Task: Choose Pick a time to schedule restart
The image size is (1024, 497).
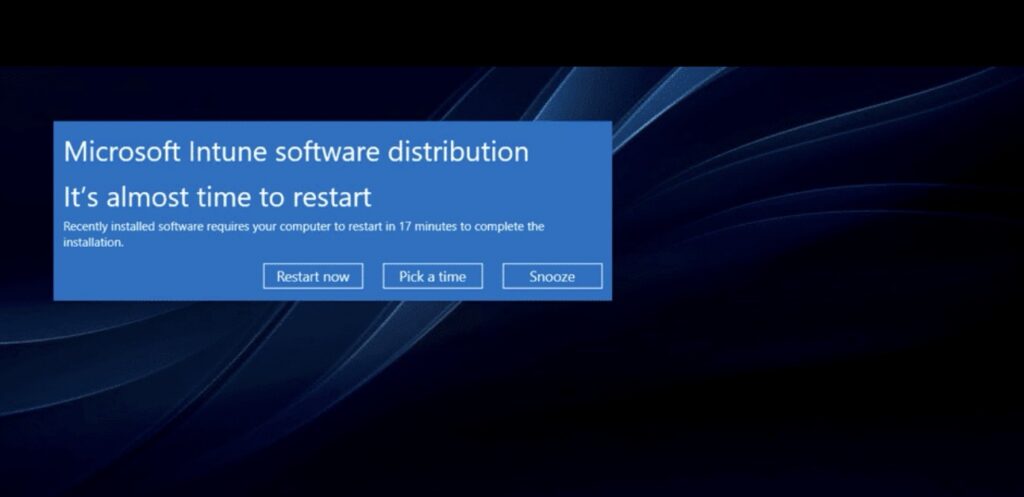Action: tap(432, 276)
